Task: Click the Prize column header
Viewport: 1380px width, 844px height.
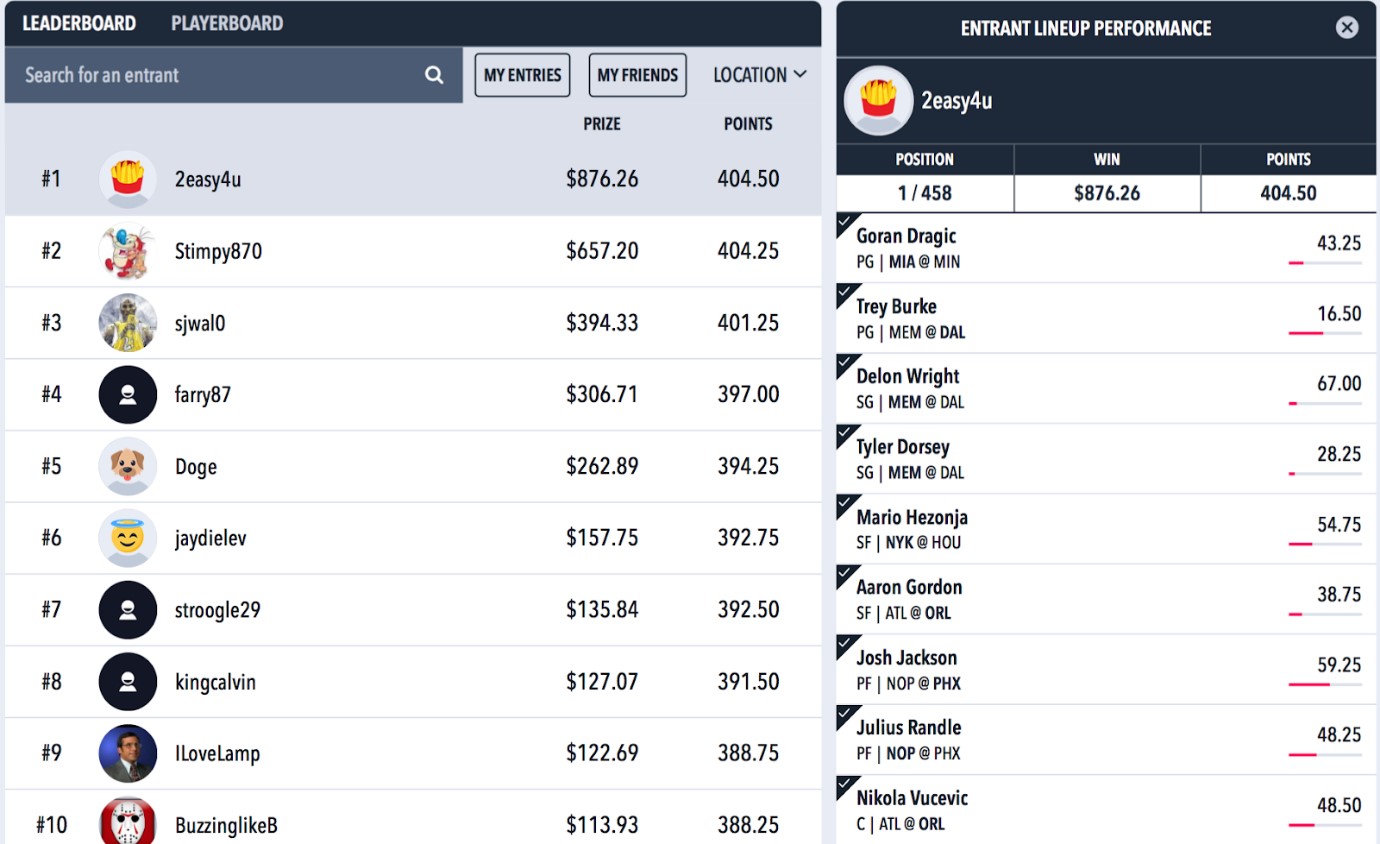Action: click(602, 124)
